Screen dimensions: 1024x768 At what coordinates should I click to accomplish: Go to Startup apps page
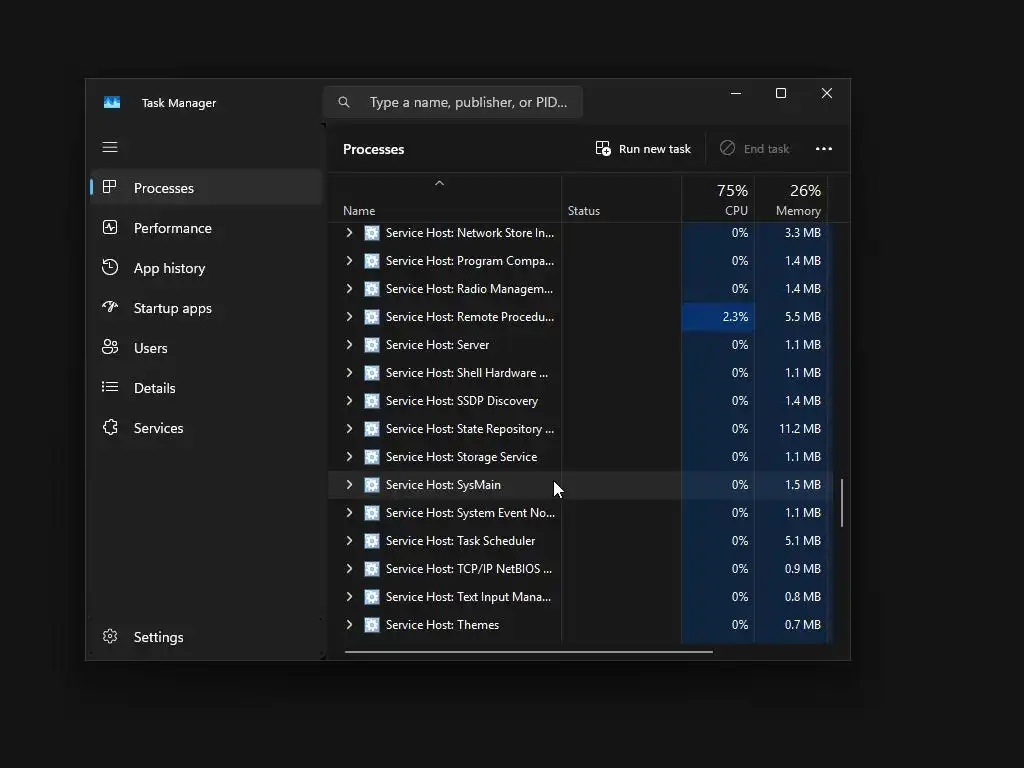(x=206, y=308)
